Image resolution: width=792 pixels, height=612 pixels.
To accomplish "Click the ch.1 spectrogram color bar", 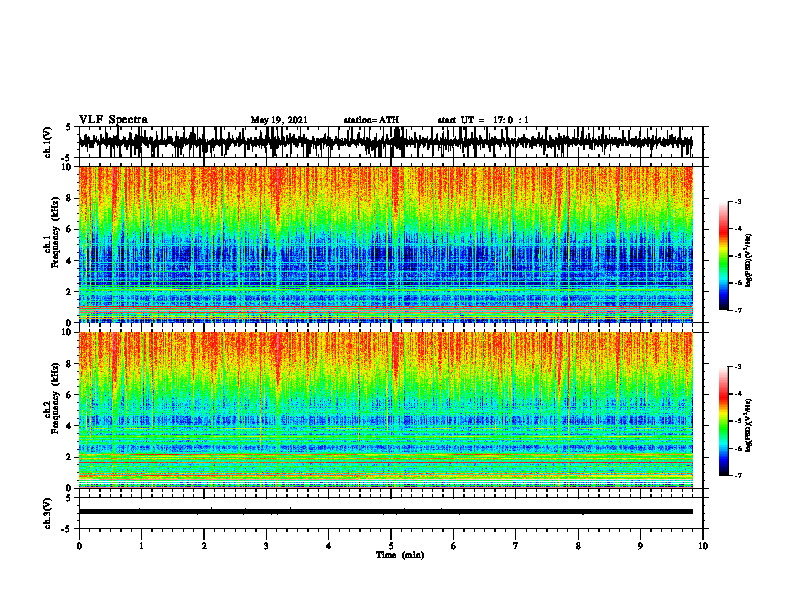I will [723, 256].
